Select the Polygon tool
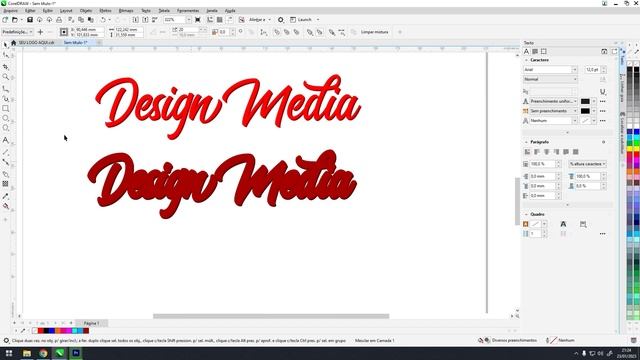Image resolution: width=640 pixels, height=360 pixels. click(5, 128)
